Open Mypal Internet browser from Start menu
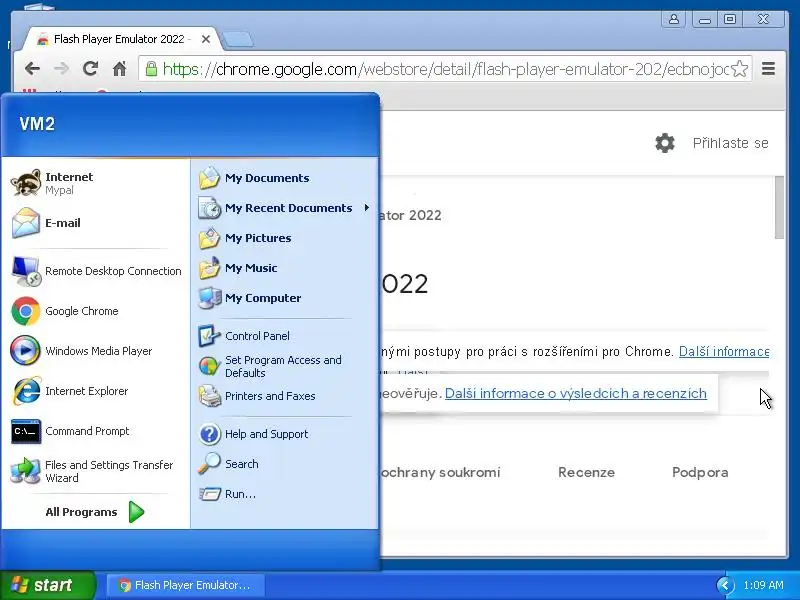Screen dimensions: 800x600 click(x=96, y=183)
